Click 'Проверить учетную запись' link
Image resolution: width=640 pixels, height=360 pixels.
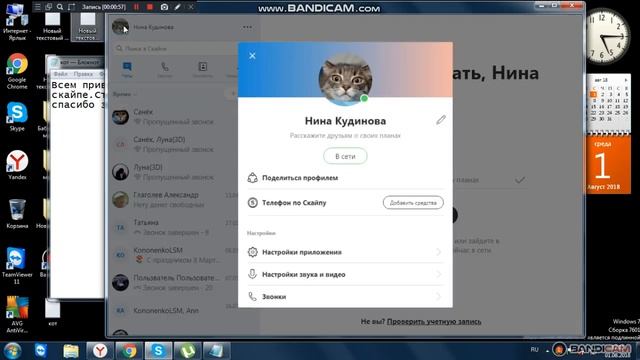(x=434, y=322)
